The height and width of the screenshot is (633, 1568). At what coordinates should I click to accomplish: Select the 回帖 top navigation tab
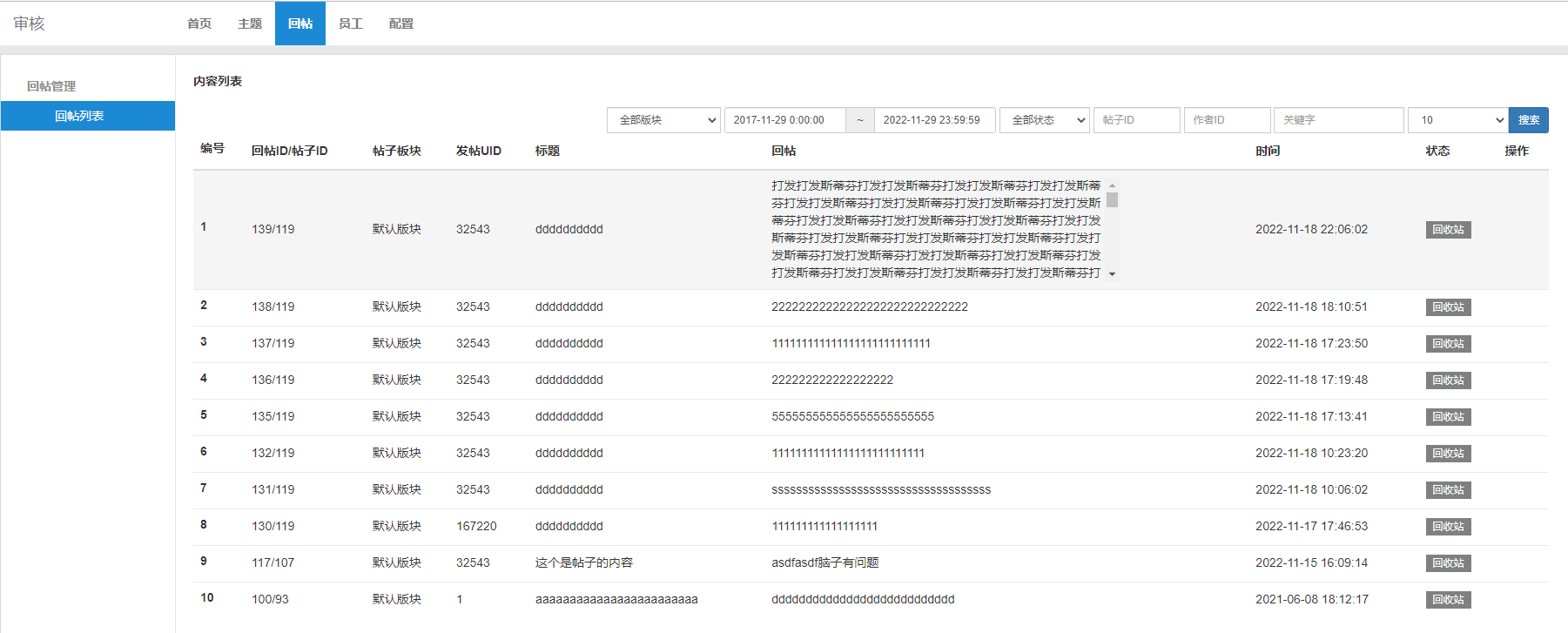tap(300, 24)
